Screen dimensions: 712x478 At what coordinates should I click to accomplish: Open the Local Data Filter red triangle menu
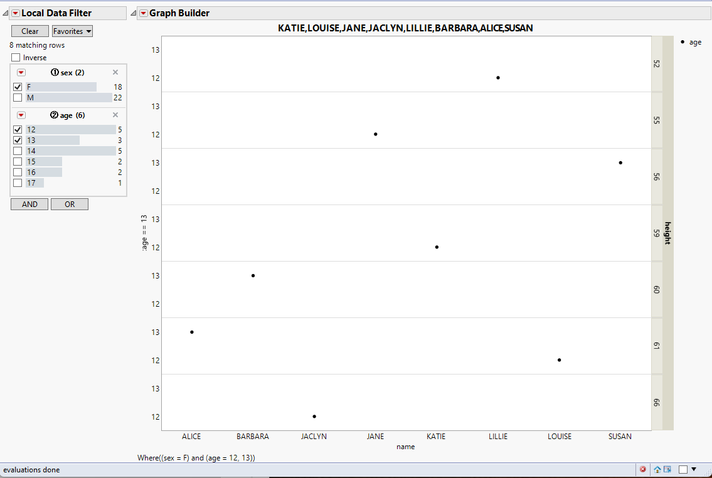[x=15, y=13]
